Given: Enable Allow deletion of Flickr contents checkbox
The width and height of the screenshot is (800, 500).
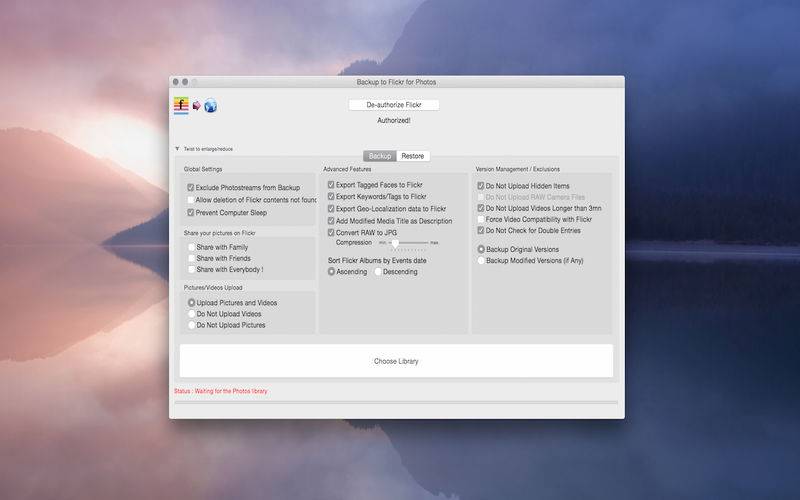Looking at the screenshot, I should pyautogui.click(x=191, y=200).
